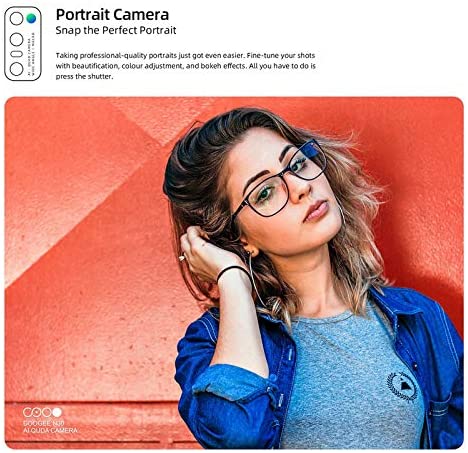Click the "AI QUAD CAMERA" watermark text
This screenshot has width=468, height=453.
point(50,430)
